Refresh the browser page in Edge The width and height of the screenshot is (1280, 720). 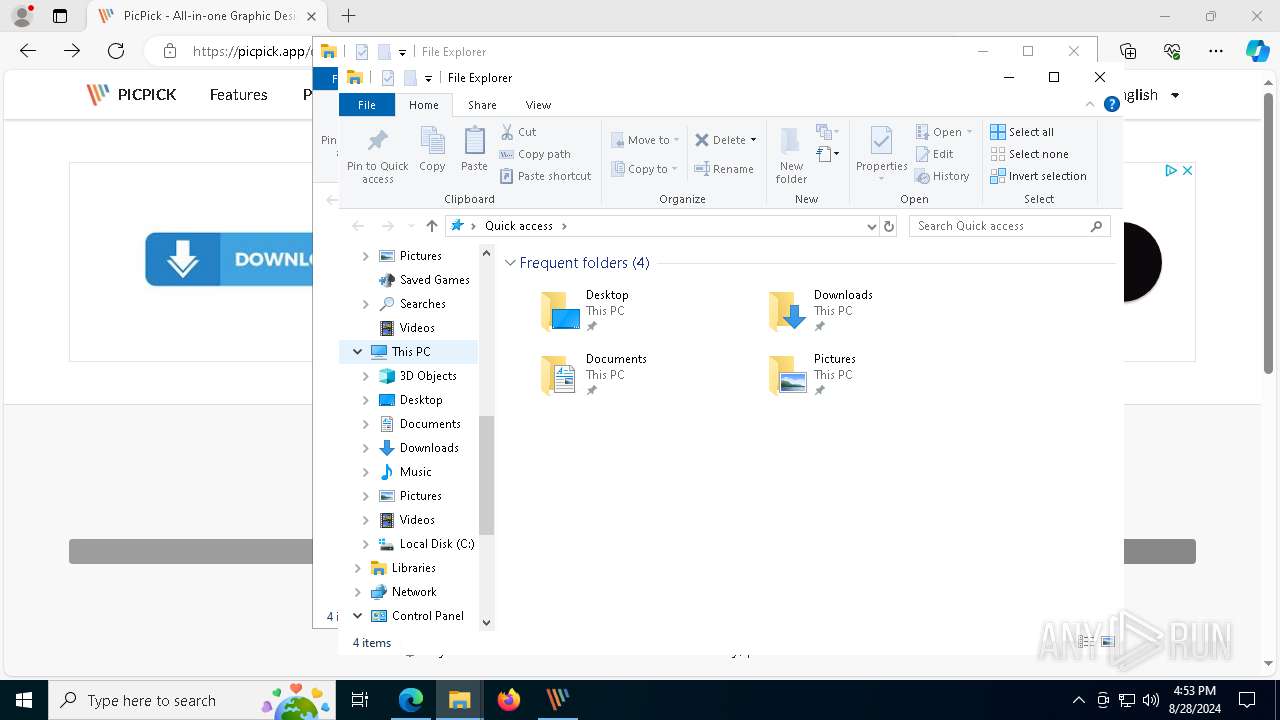point(116,51)
